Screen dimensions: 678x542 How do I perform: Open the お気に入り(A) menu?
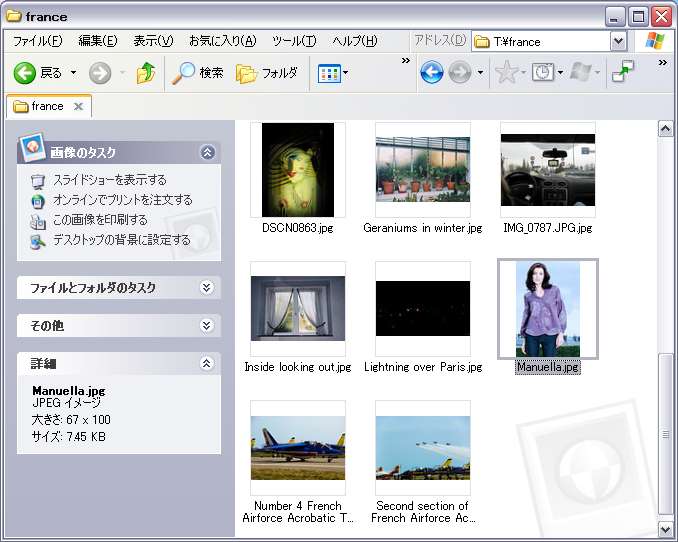pyautogui.click(x=223, y=41)
